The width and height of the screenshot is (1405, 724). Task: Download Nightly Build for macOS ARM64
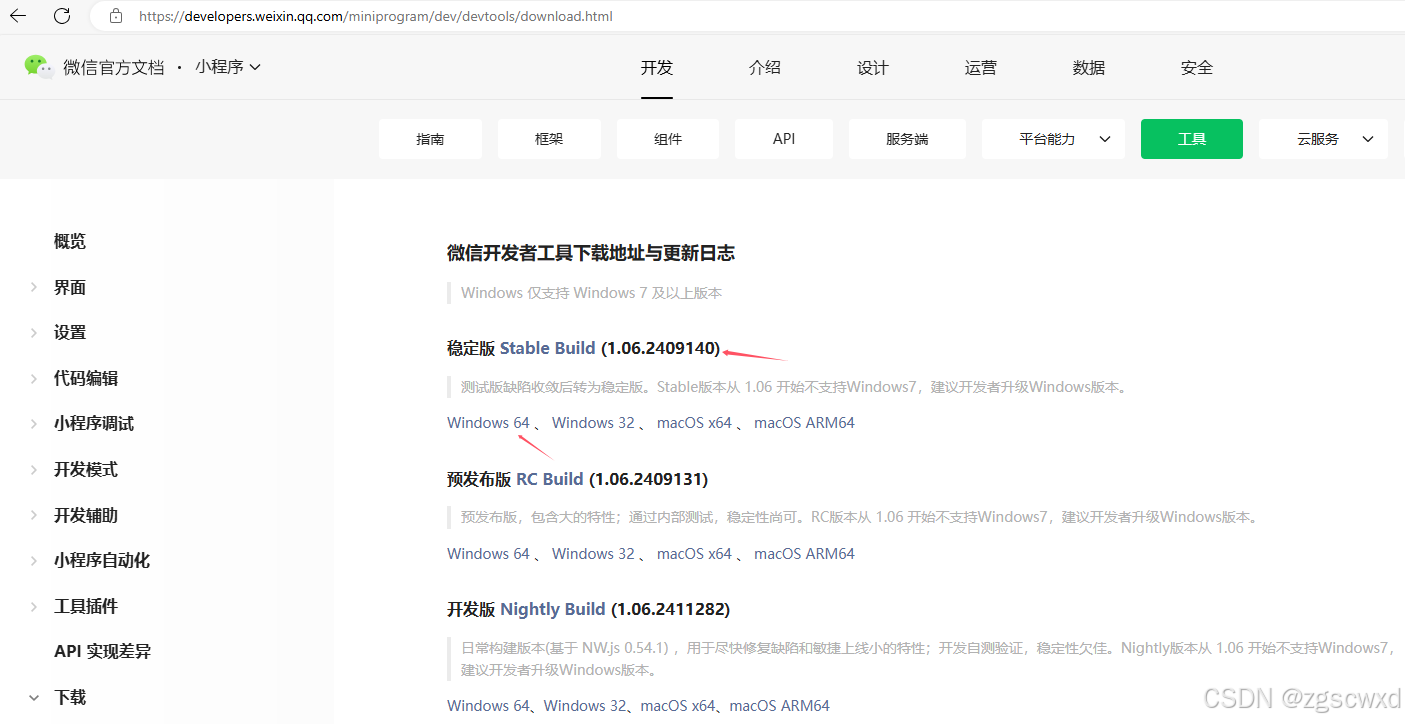click(x=780, y=706)
